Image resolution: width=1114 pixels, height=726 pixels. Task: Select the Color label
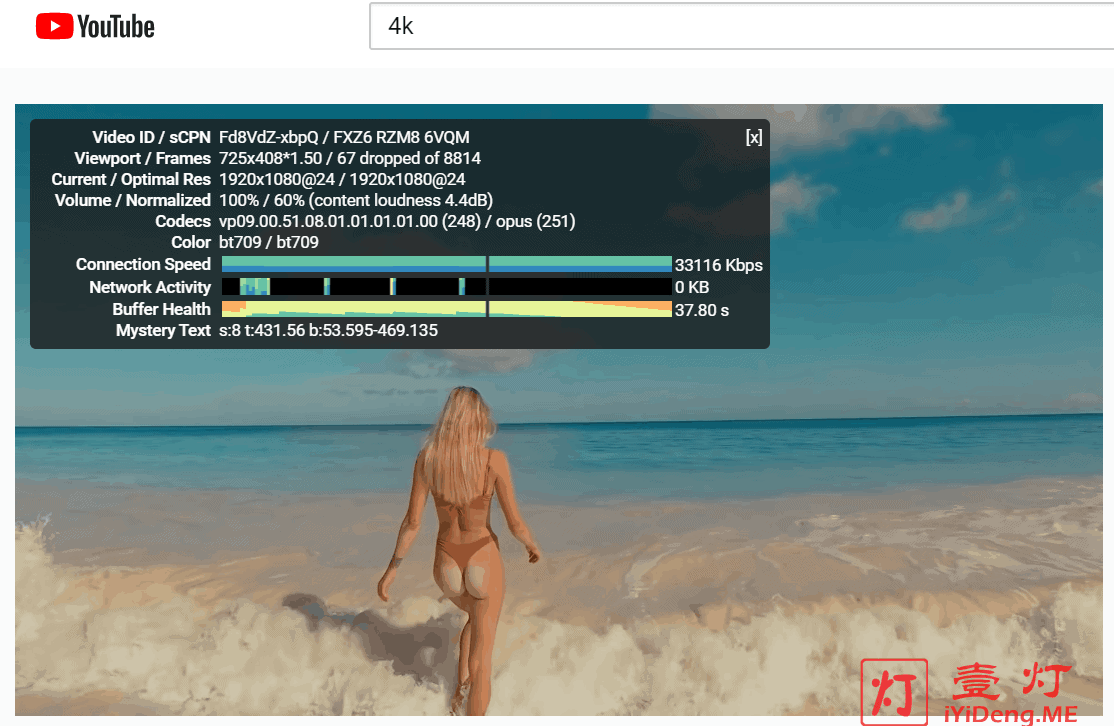point(190,242)
